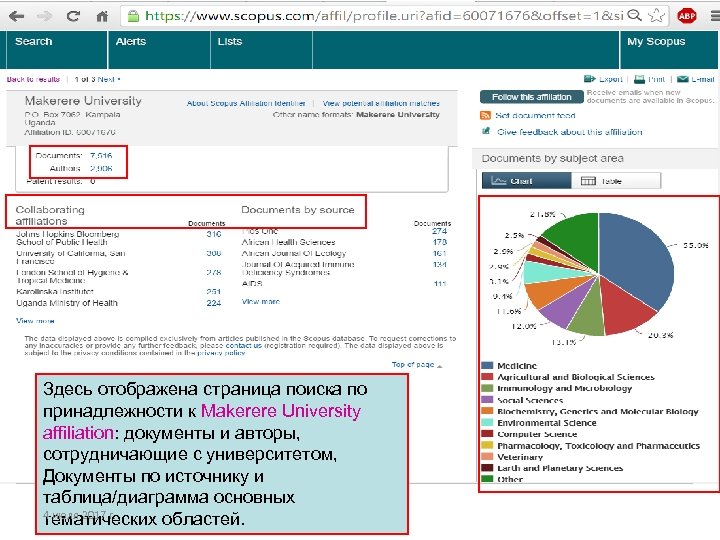
Task: Open View potential affiliation matches link
Action: [x=381, y=103]
